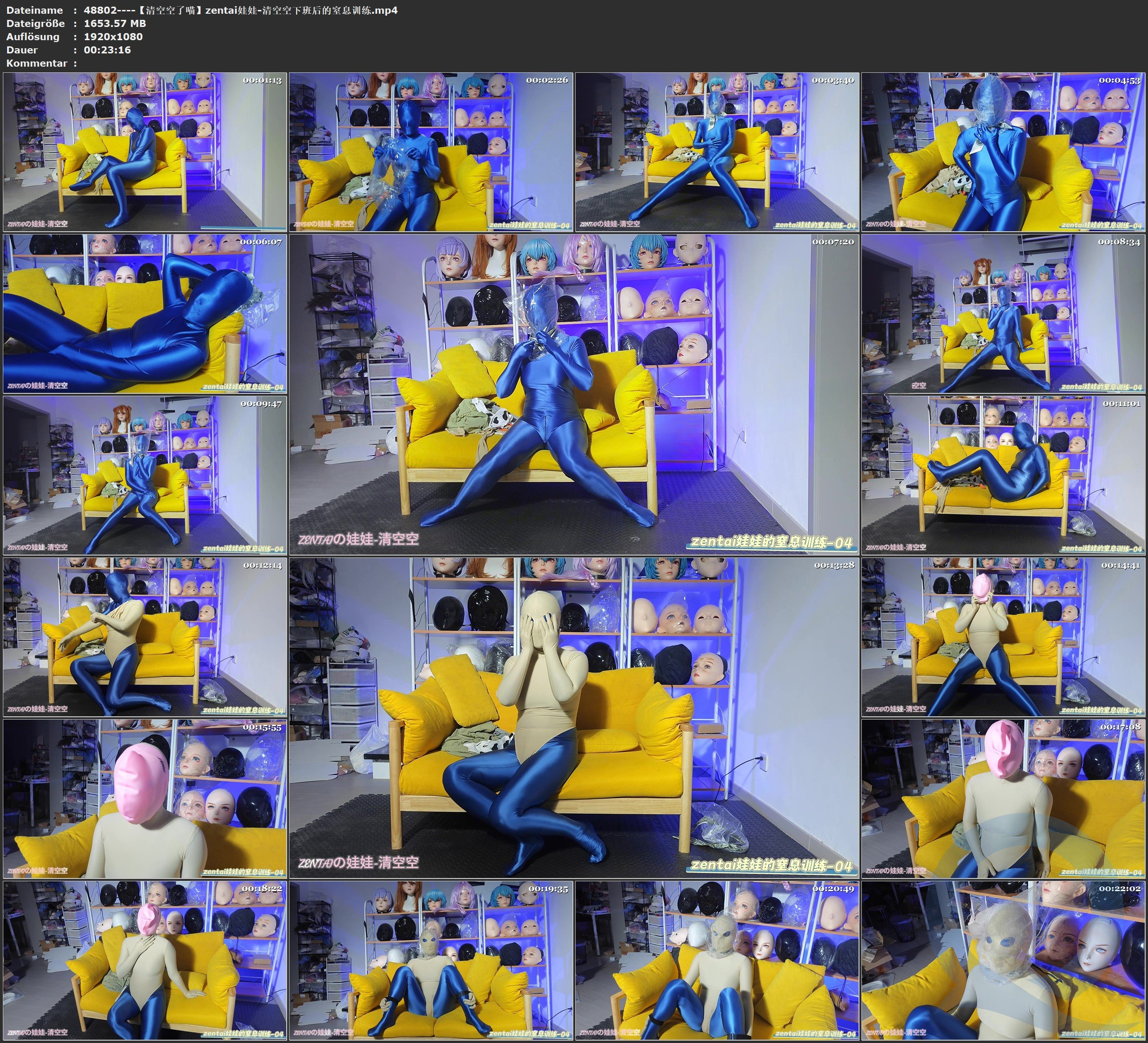Select the thumbnail timestamped 00:20:49
The width and height of the screenshot is (1148, 1043).
click(717, 960)
